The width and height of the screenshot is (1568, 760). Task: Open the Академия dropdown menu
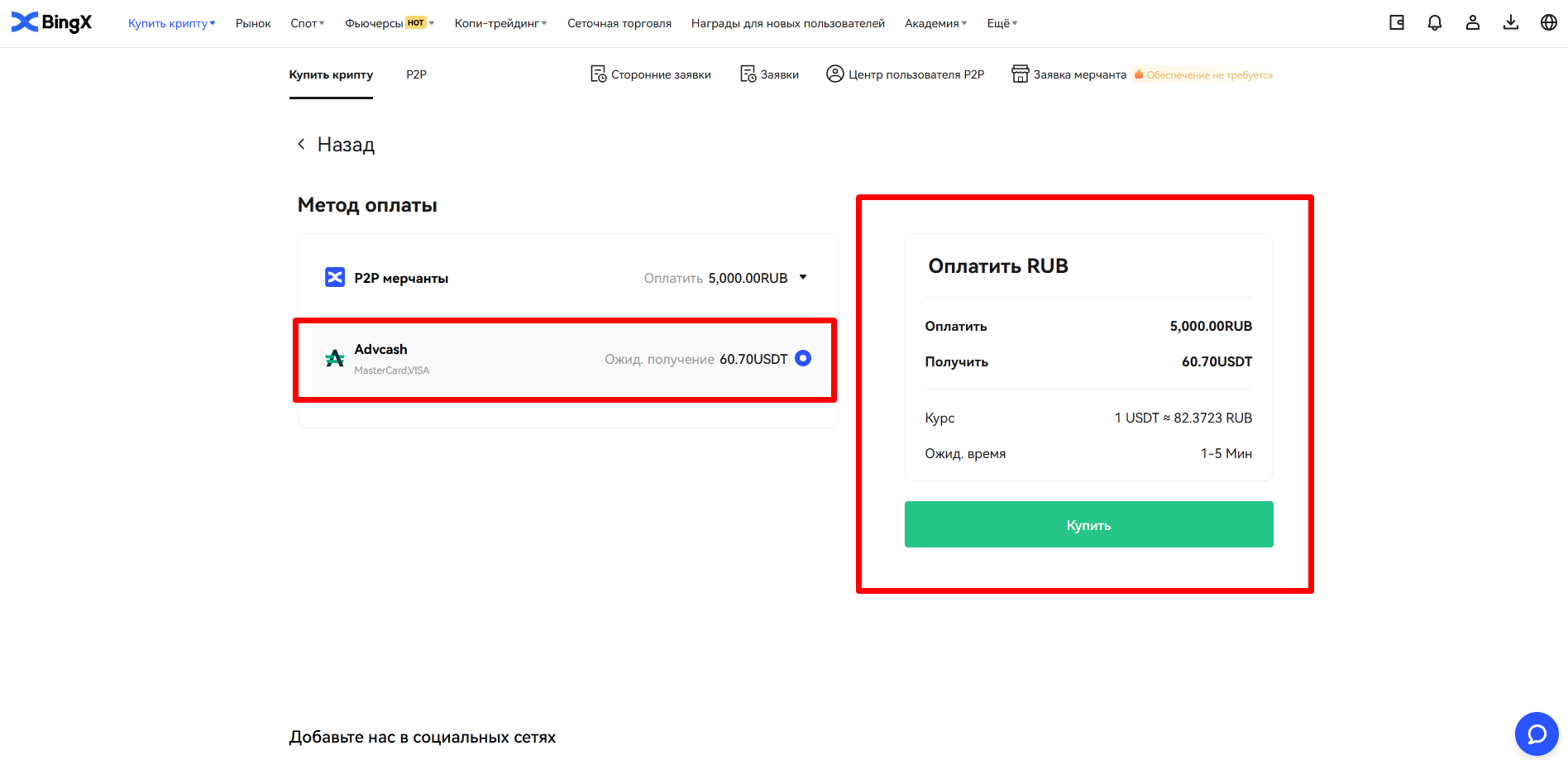(x=936, y=23)
